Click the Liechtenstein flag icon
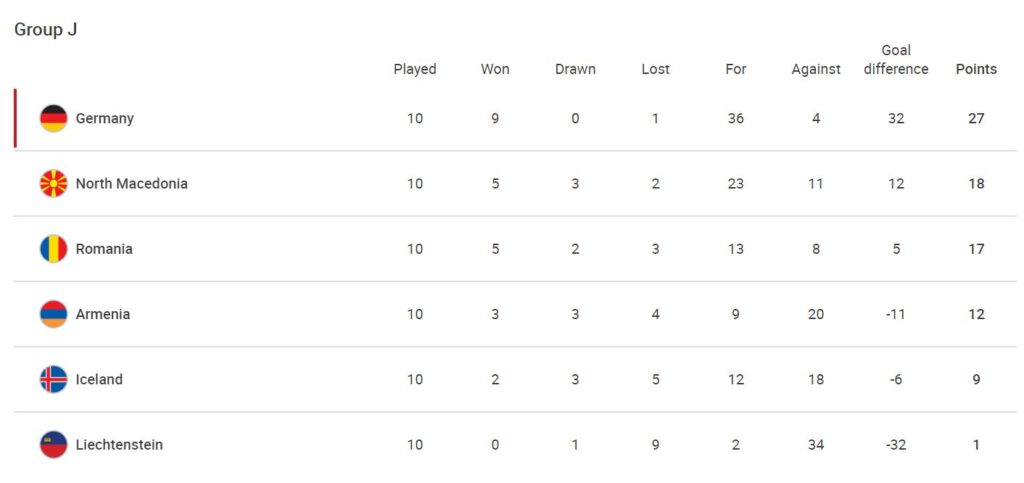This screenshot has height=483, width=1024. [54, 444]
